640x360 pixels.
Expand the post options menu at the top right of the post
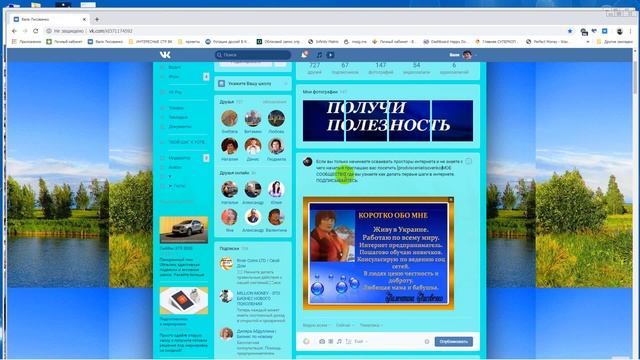coord(469,162)
